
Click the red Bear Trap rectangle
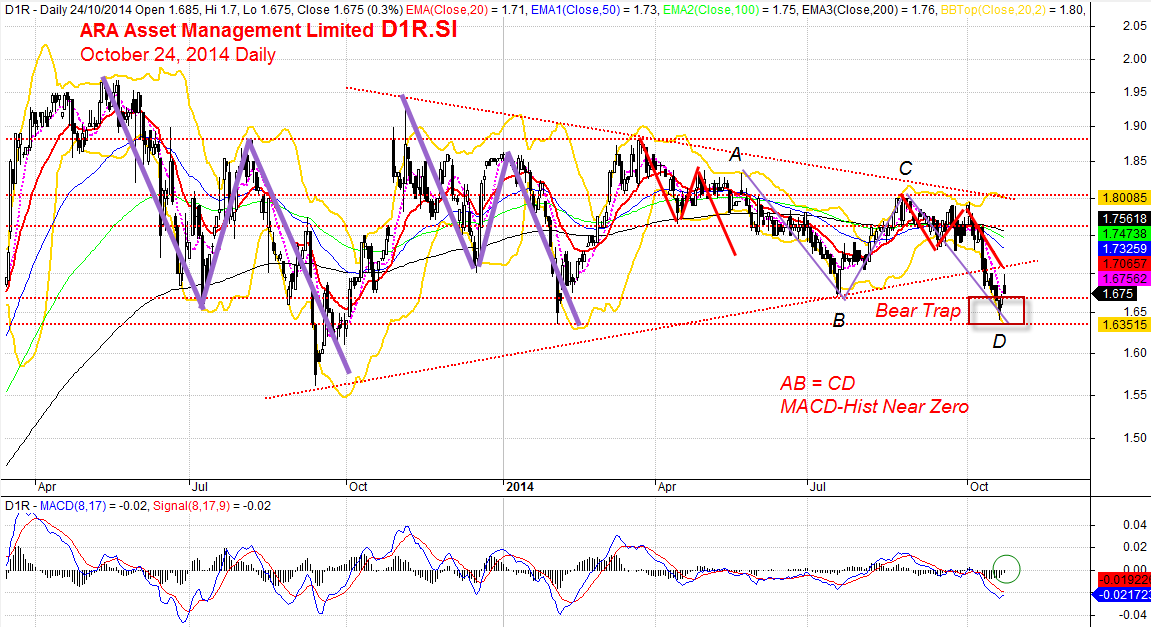tap(996, 311)
